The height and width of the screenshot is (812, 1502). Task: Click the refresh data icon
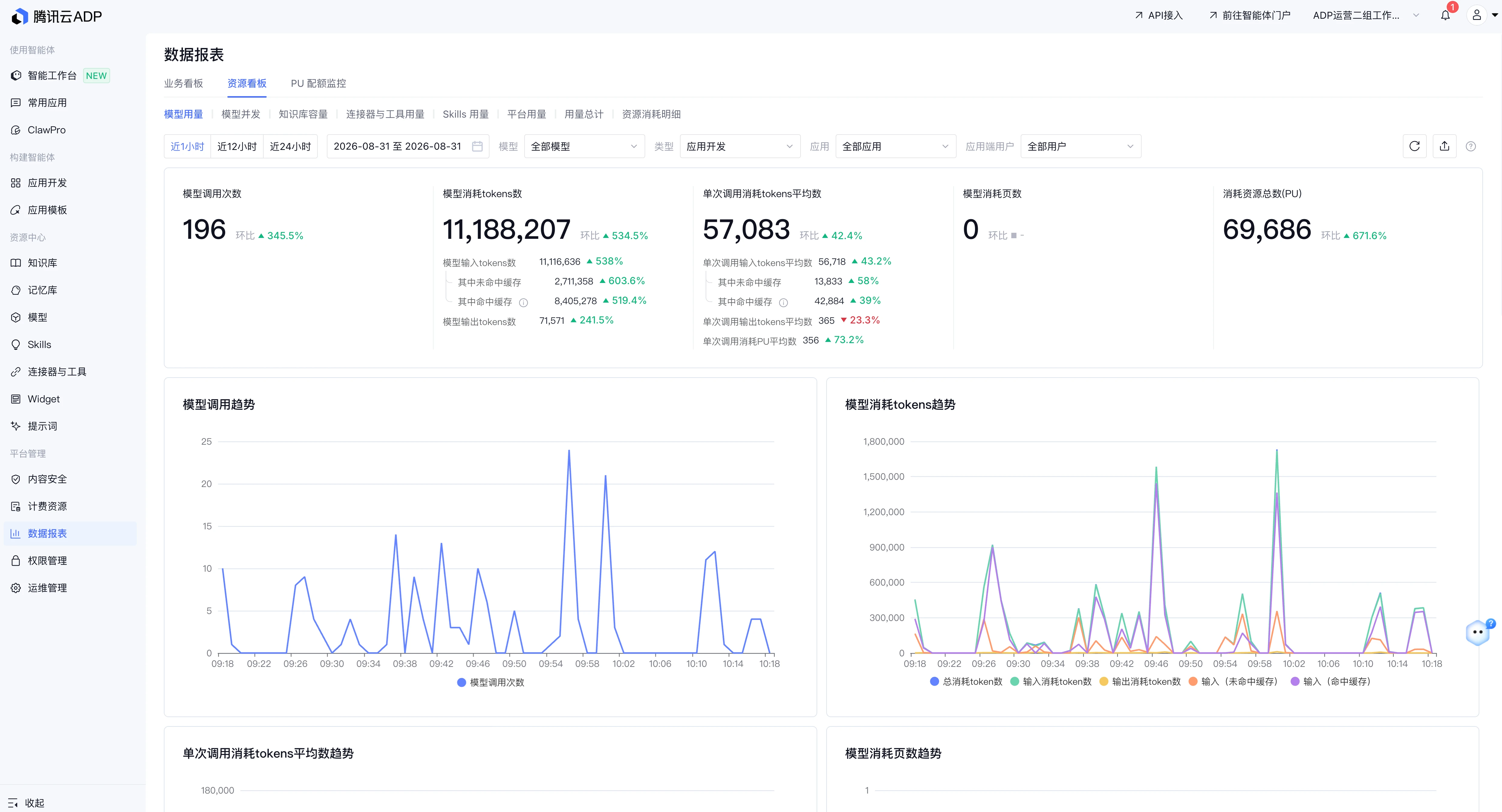click(x=1414, y=146)
